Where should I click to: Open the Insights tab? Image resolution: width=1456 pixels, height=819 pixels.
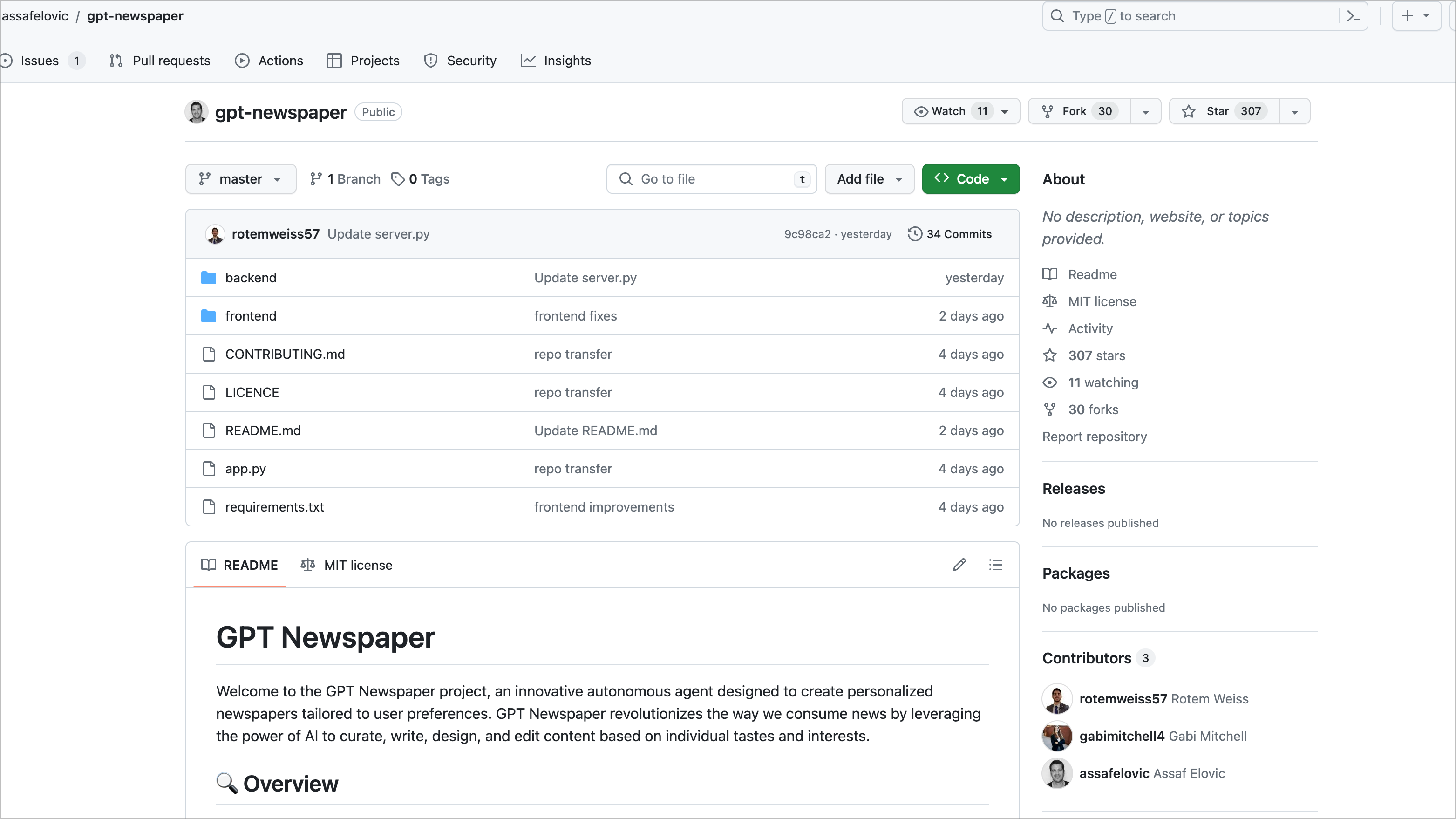tap(556, 61)
